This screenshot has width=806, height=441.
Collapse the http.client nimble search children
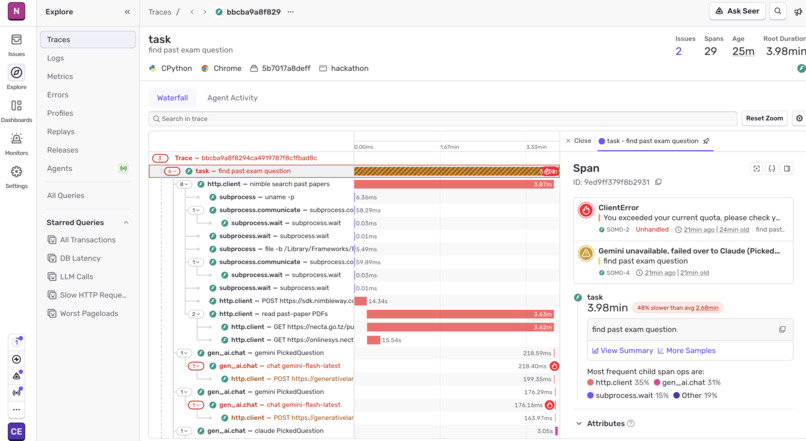[x=184, y=184]
